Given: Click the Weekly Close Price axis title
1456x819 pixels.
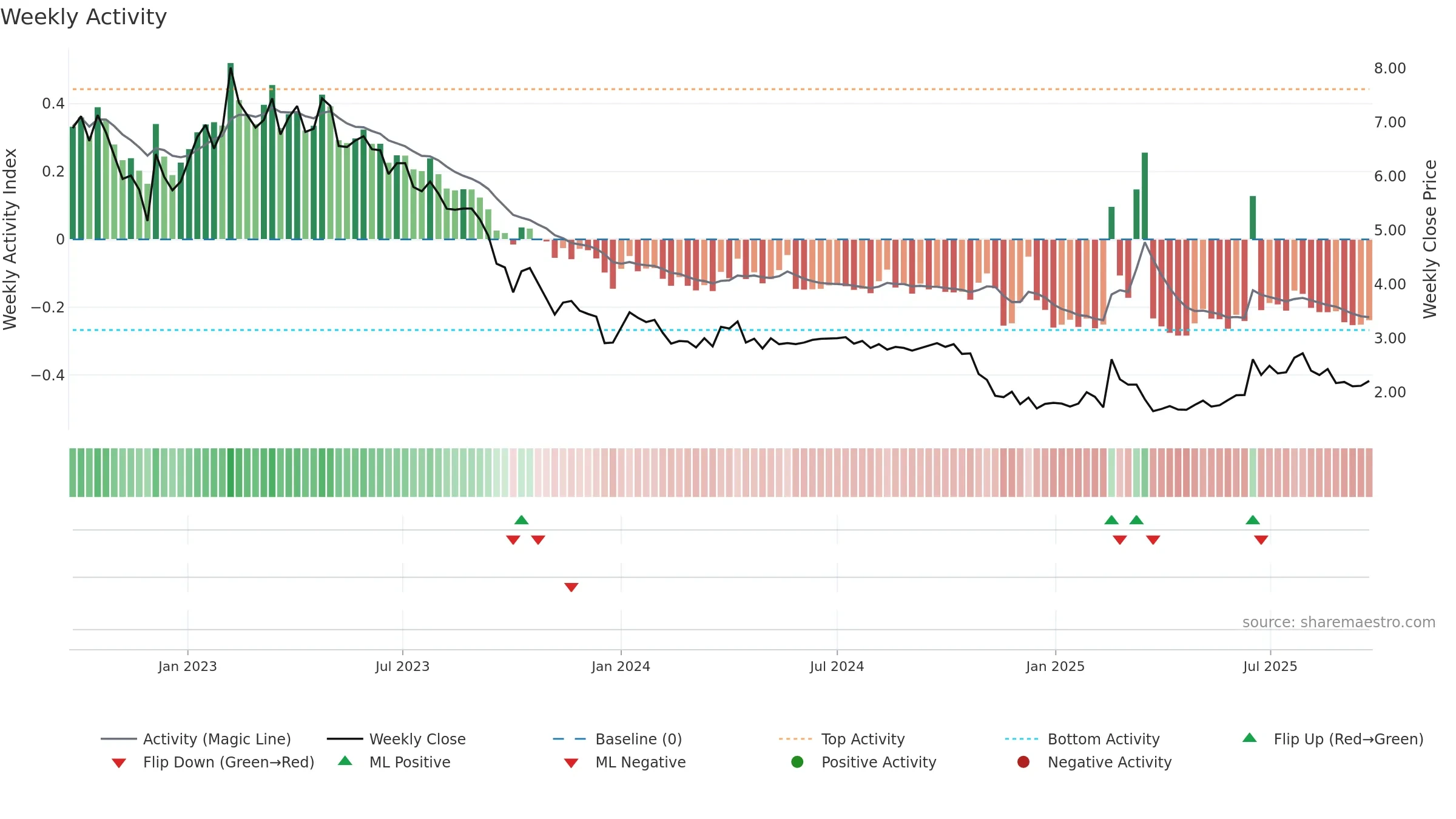Looking at the screenshot, I should [x=1430, y=239].
